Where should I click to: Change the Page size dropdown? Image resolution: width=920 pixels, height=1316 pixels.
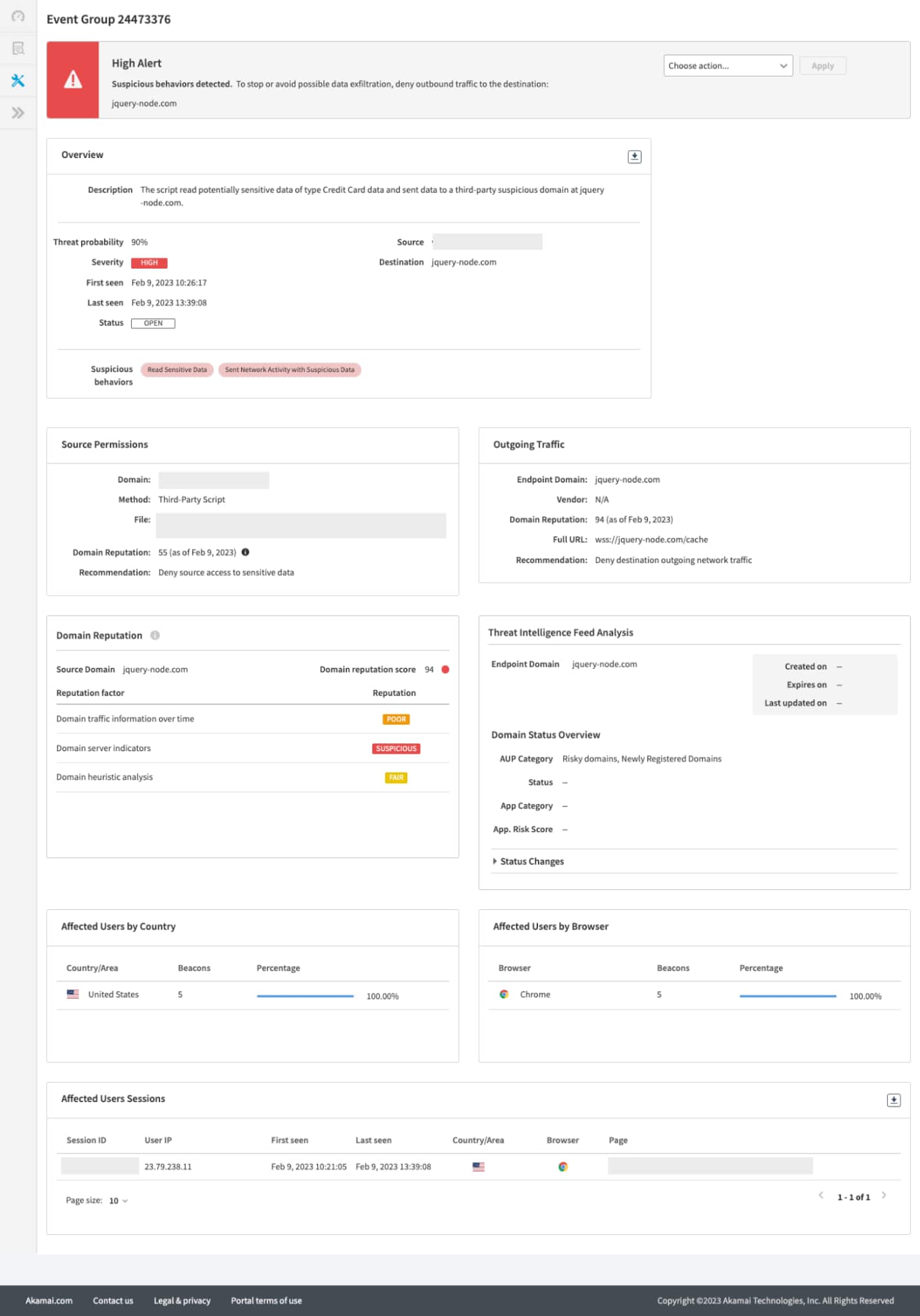pos(119,1201)
